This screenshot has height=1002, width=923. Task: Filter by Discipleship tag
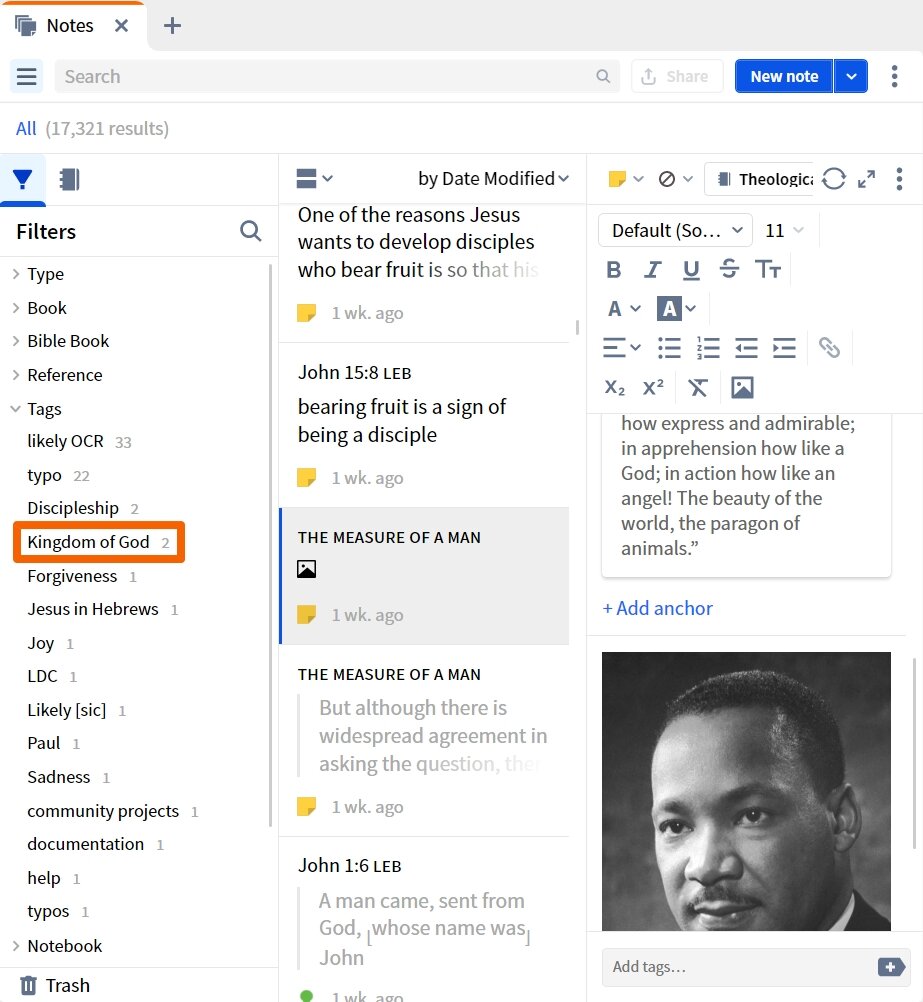tap(83, 508)
